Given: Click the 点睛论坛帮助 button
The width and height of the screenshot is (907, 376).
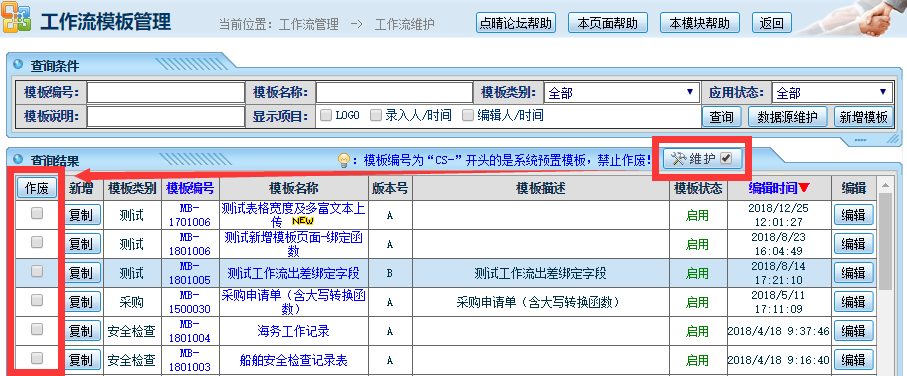Looking at the screenshot, I should [x=516, y=23].
